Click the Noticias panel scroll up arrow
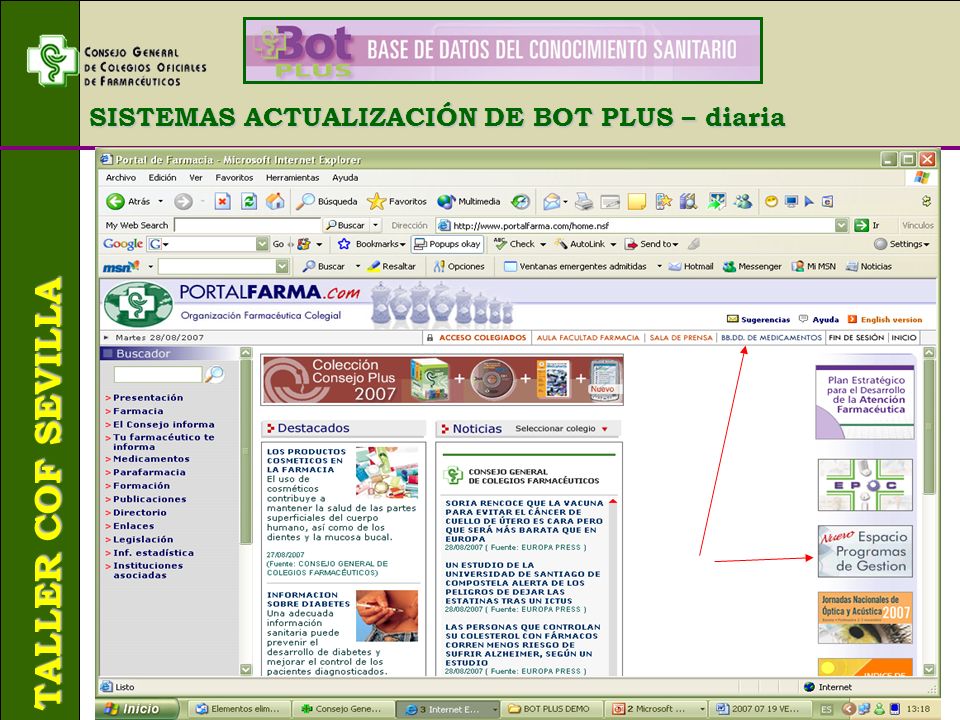The height and width of the screenshot is (720, 960). pyautogui.click(x=613, y=501)
